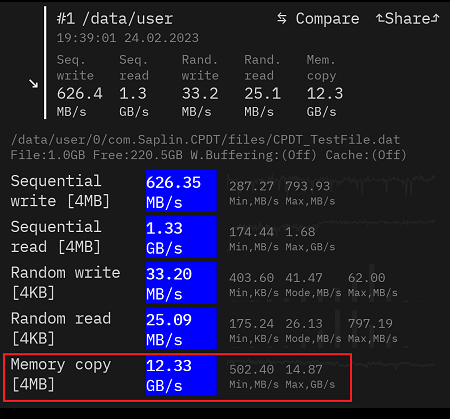Click the Seq. write 626.4 MB/s summary
The width and height of the screenshot is (450, 419).
tap(79, 86)
